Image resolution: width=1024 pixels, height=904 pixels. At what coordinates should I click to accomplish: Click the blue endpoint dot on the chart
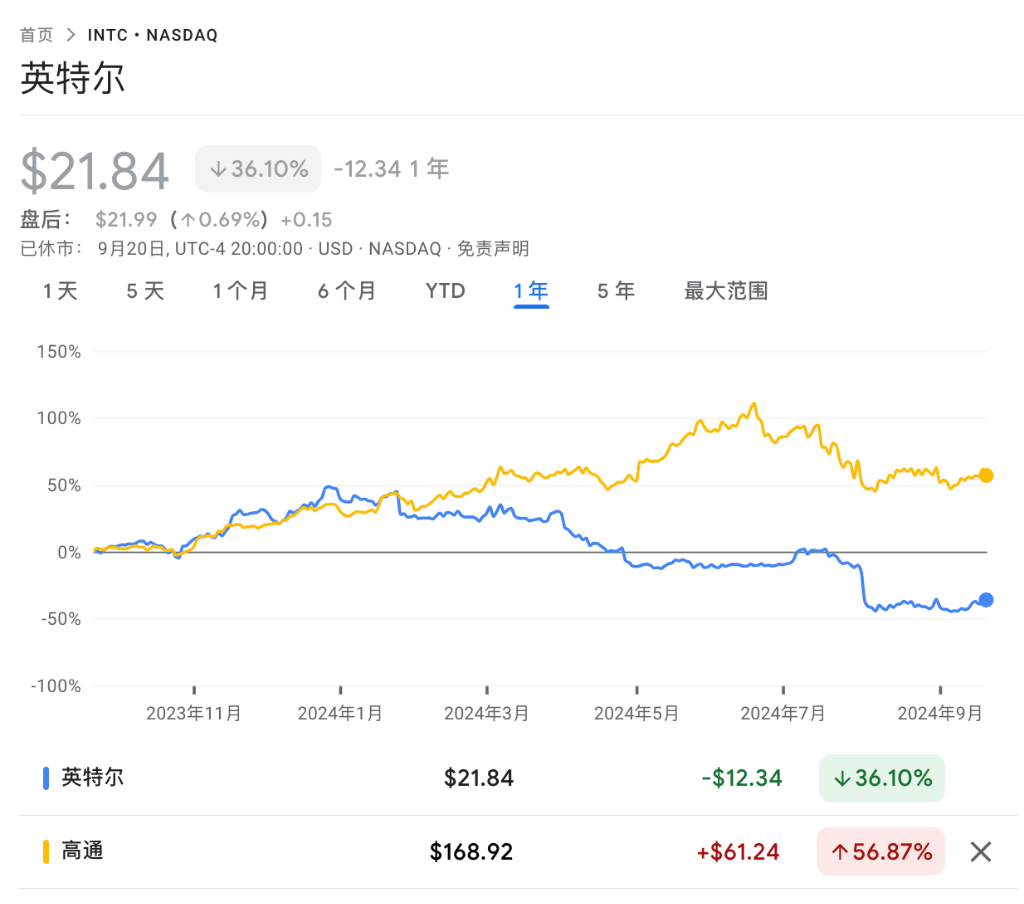pos(986,600)
